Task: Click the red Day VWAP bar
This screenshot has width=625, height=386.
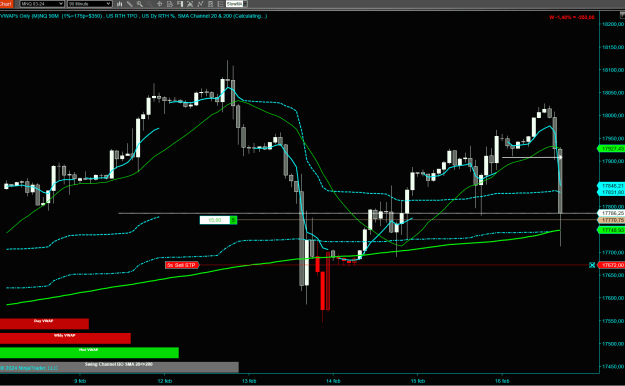Action: point(44,323)
